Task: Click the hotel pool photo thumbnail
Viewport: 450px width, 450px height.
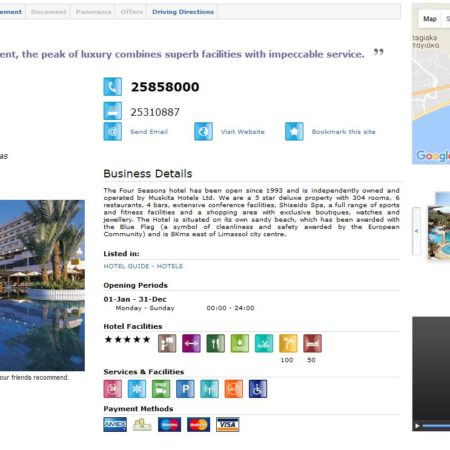Action: (x=439, y=233)
